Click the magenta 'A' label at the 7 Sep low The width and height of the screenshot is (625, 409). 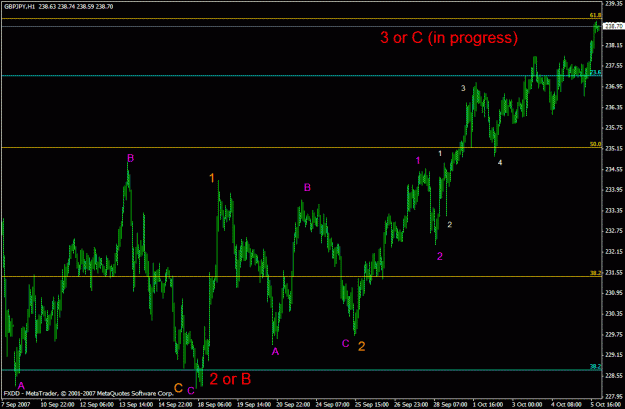(x=21, y=385)
